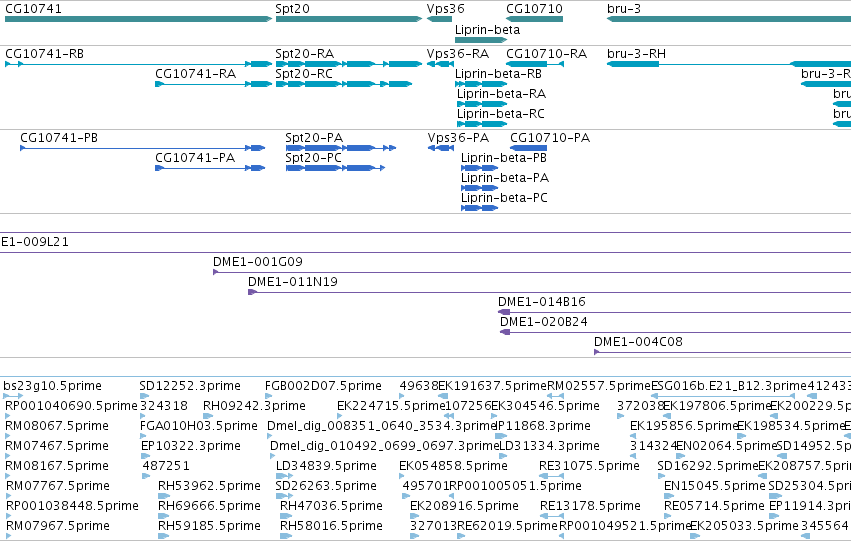The height and width of the screenshot is (541, 851).
Task: Click EST LD34839.5prime
Action: point(326,467)
